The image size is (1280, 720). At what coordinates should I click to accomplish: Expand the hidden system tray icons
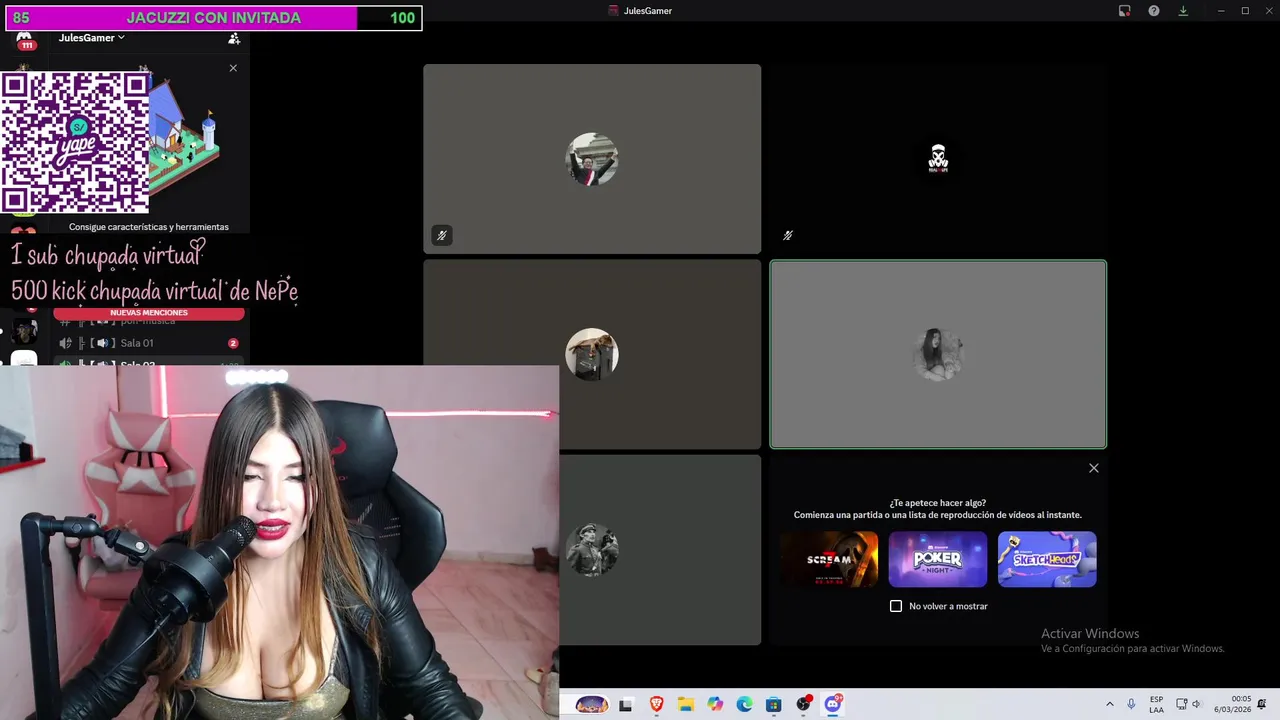point(1109,705)
